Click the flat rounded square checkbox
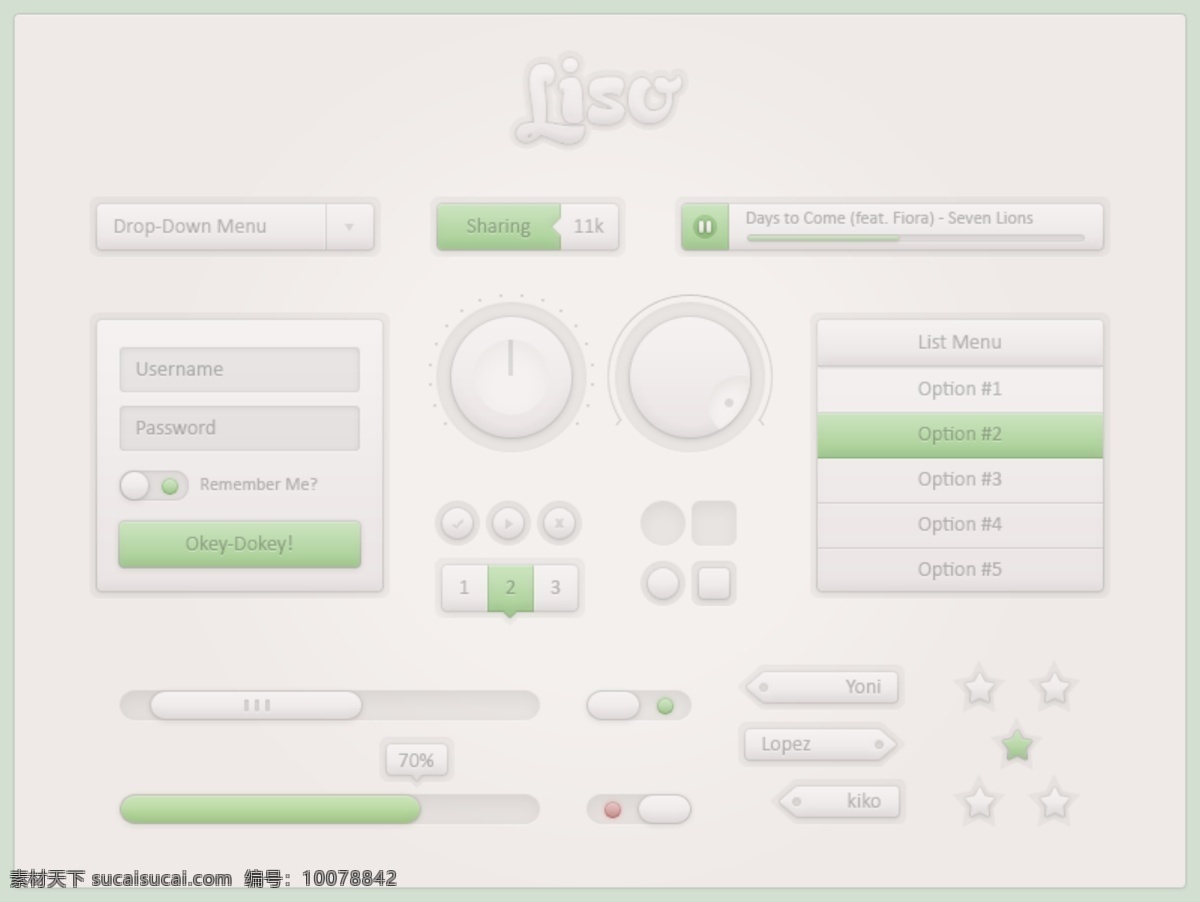 point(714,523)
